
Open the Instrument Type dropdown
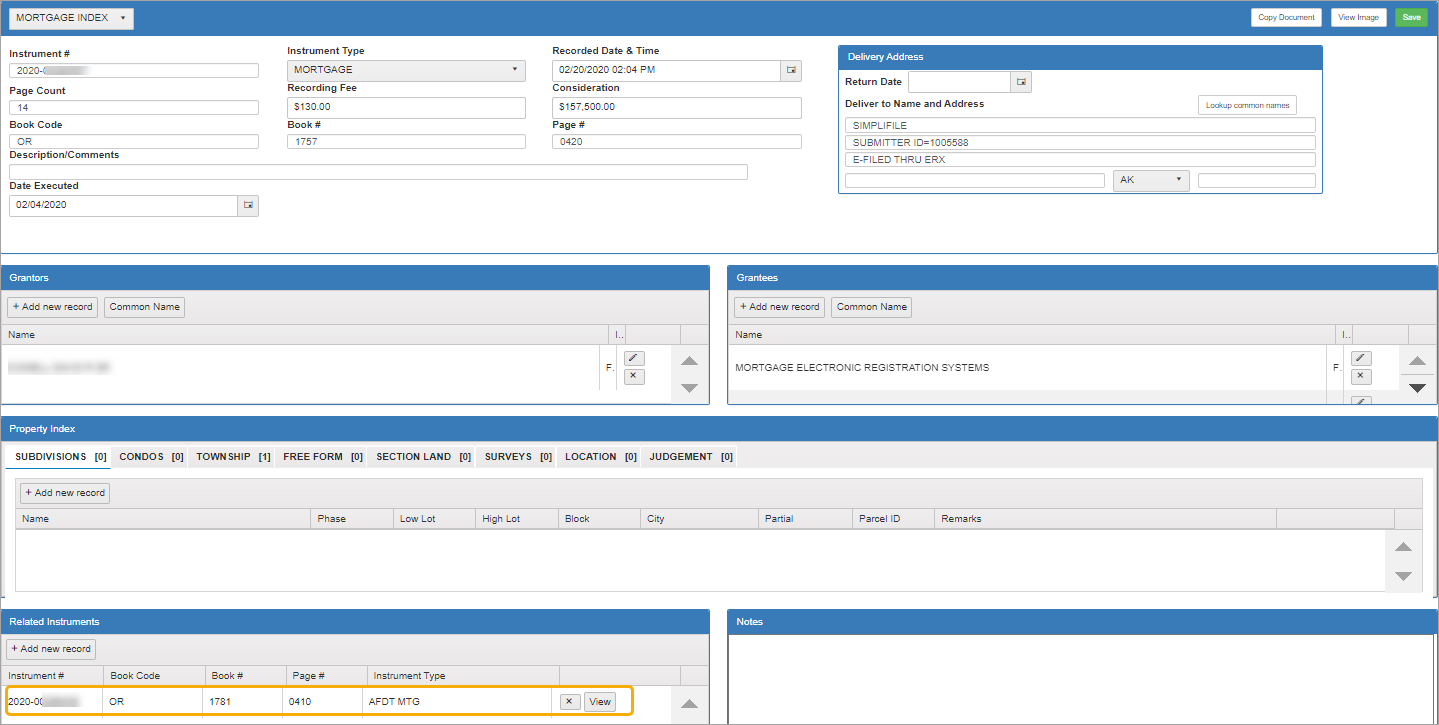[x=406, y=70]
